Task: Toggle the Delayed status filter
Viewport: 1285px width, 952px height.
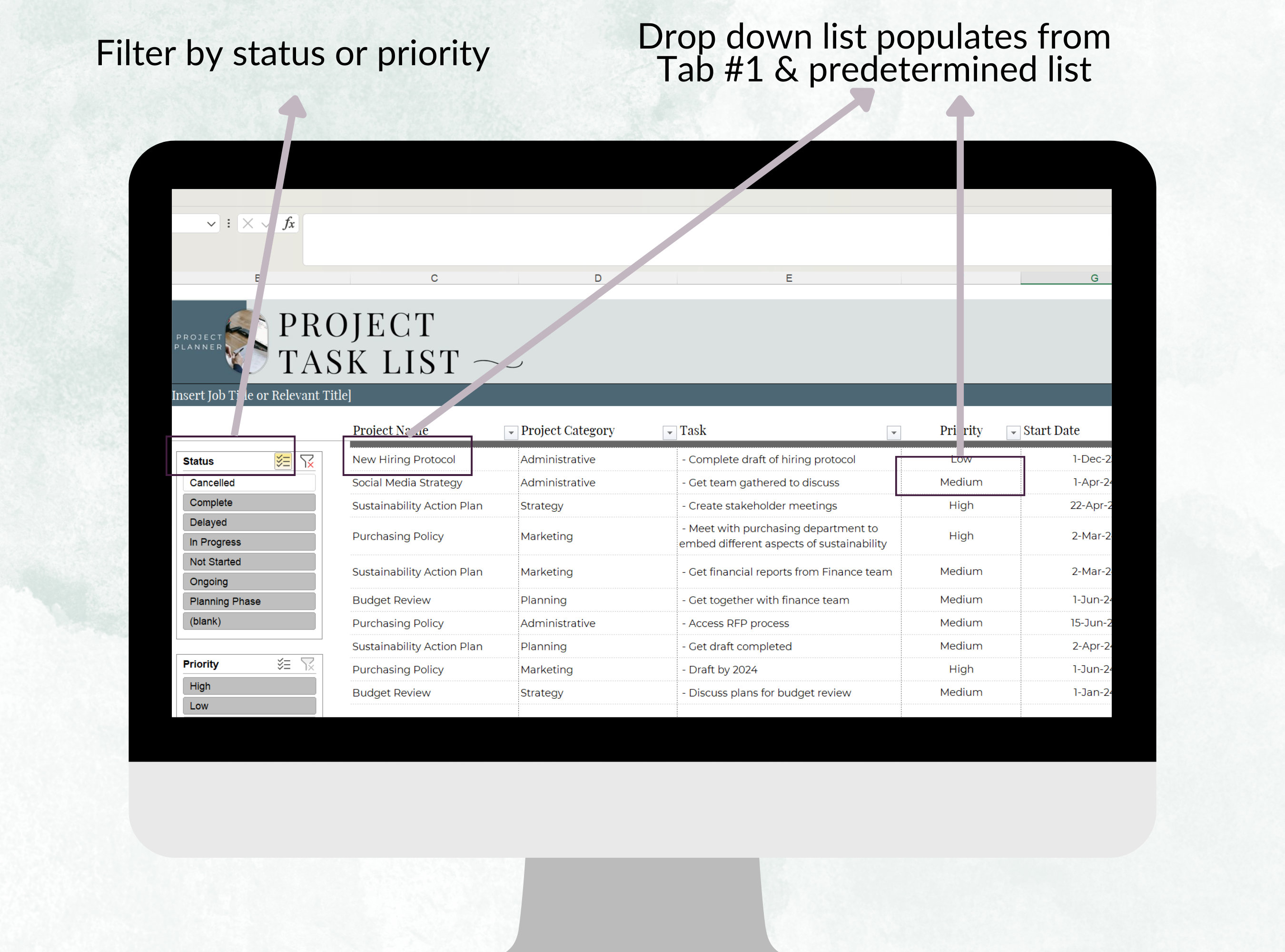Action: (249, 522)
